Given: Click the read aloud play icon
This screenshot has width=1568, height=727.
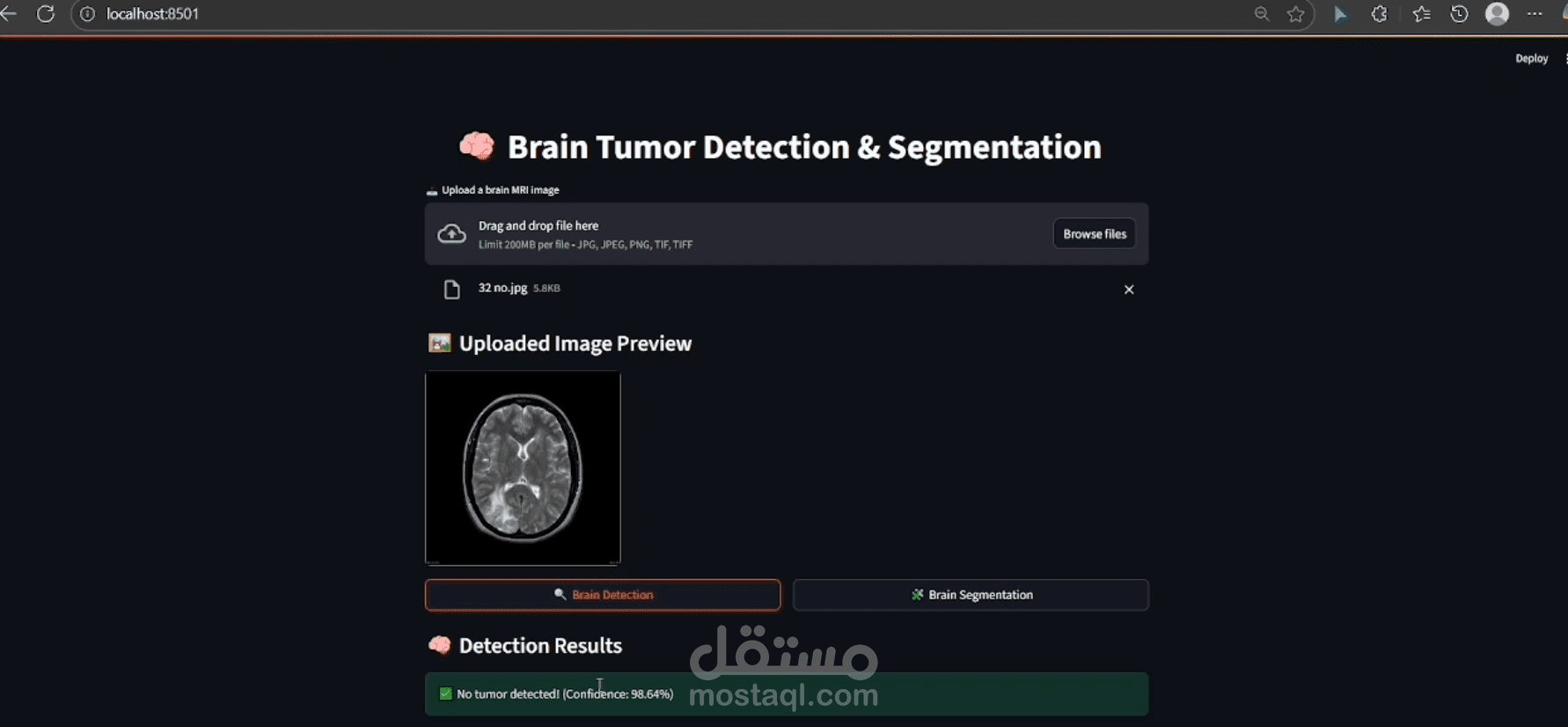Looking at the screenshot, I should [x=1340, y=14].
